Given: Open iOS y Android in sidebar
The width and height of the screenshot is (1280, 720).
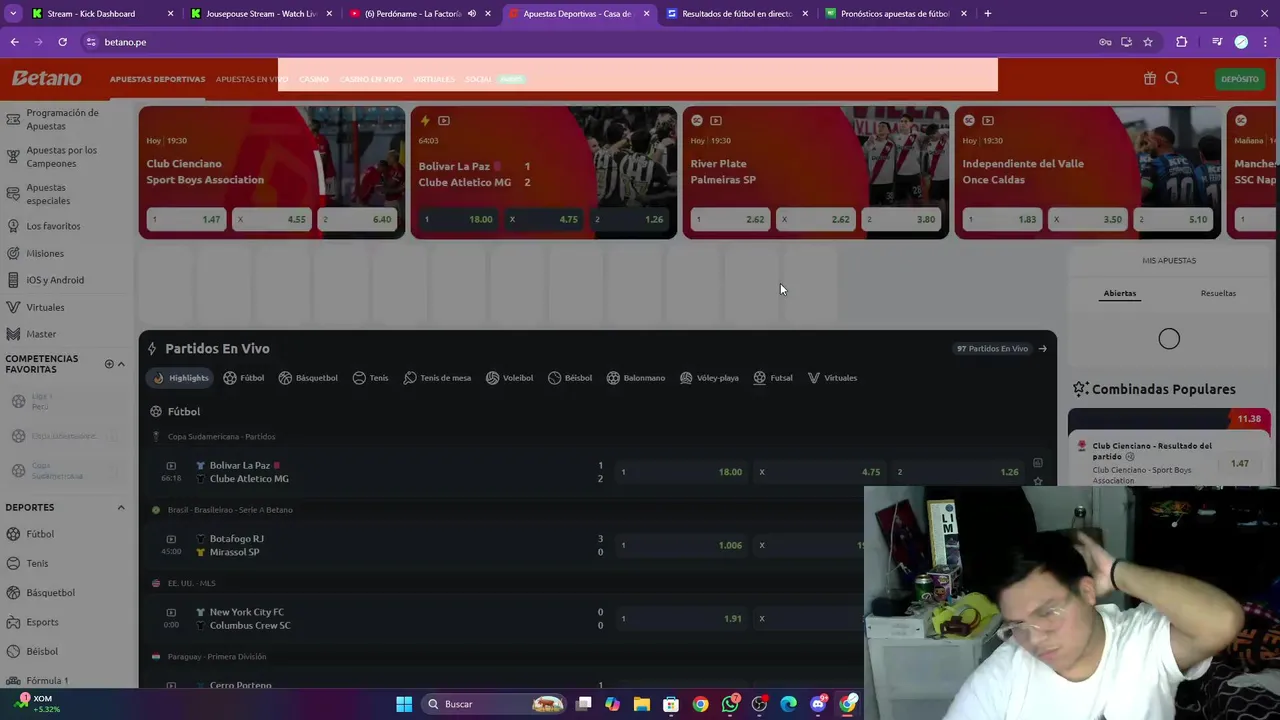Looking at the screenshot, I should click(55, 280).
